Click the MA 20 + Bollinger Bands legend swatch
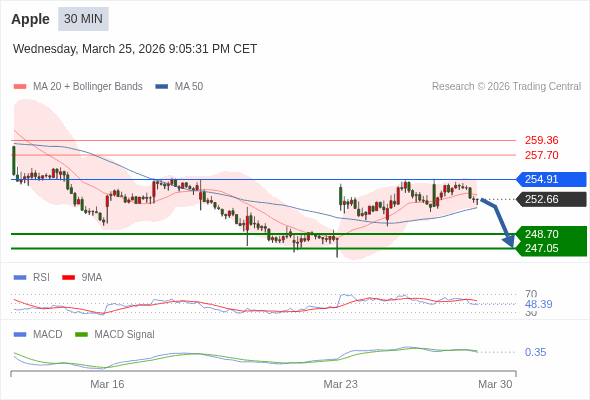This screenshot has height=400, width=590. click(20, 87)
